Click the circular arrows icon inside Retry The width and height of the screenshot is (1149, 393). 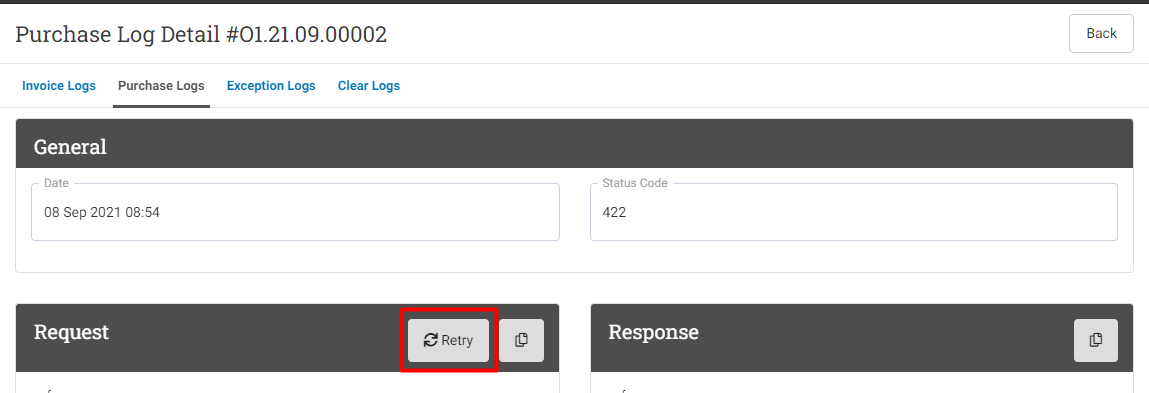coord(430,340)
